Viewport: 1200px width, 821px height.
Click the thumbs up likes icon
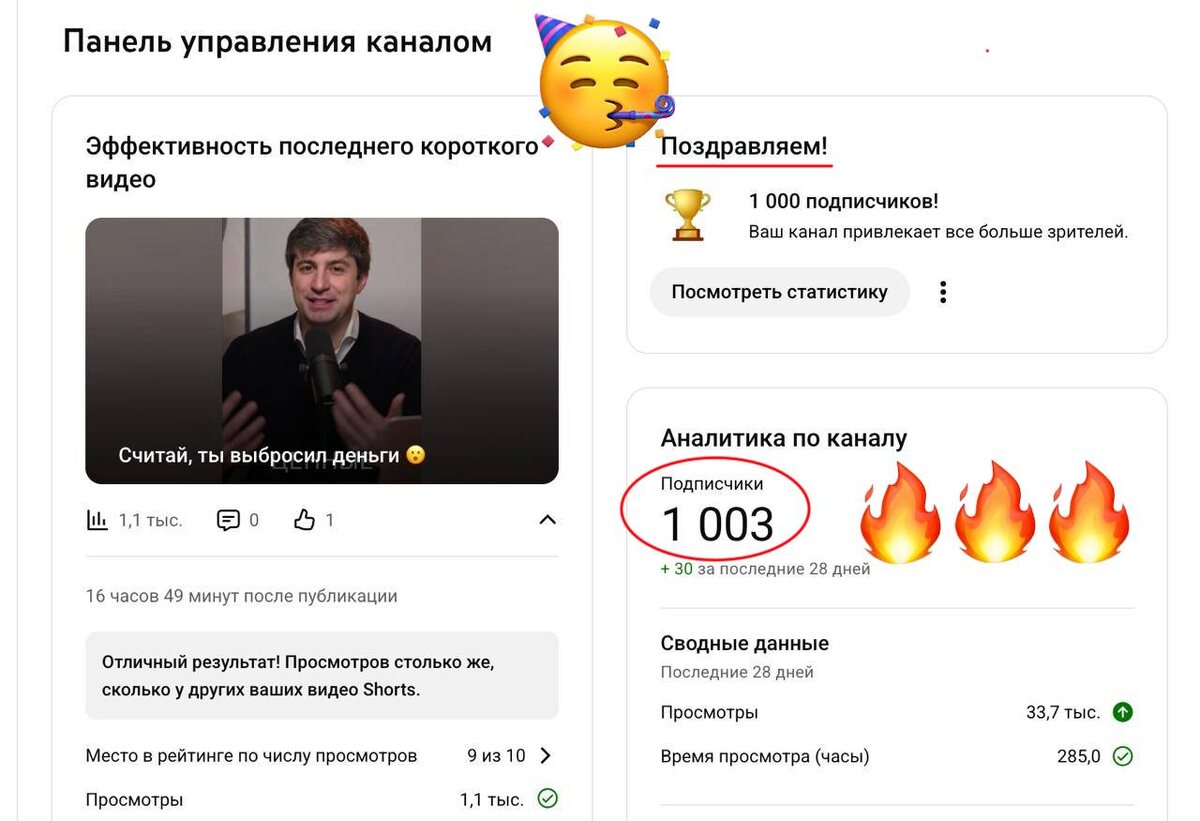(x=305, y=520)
